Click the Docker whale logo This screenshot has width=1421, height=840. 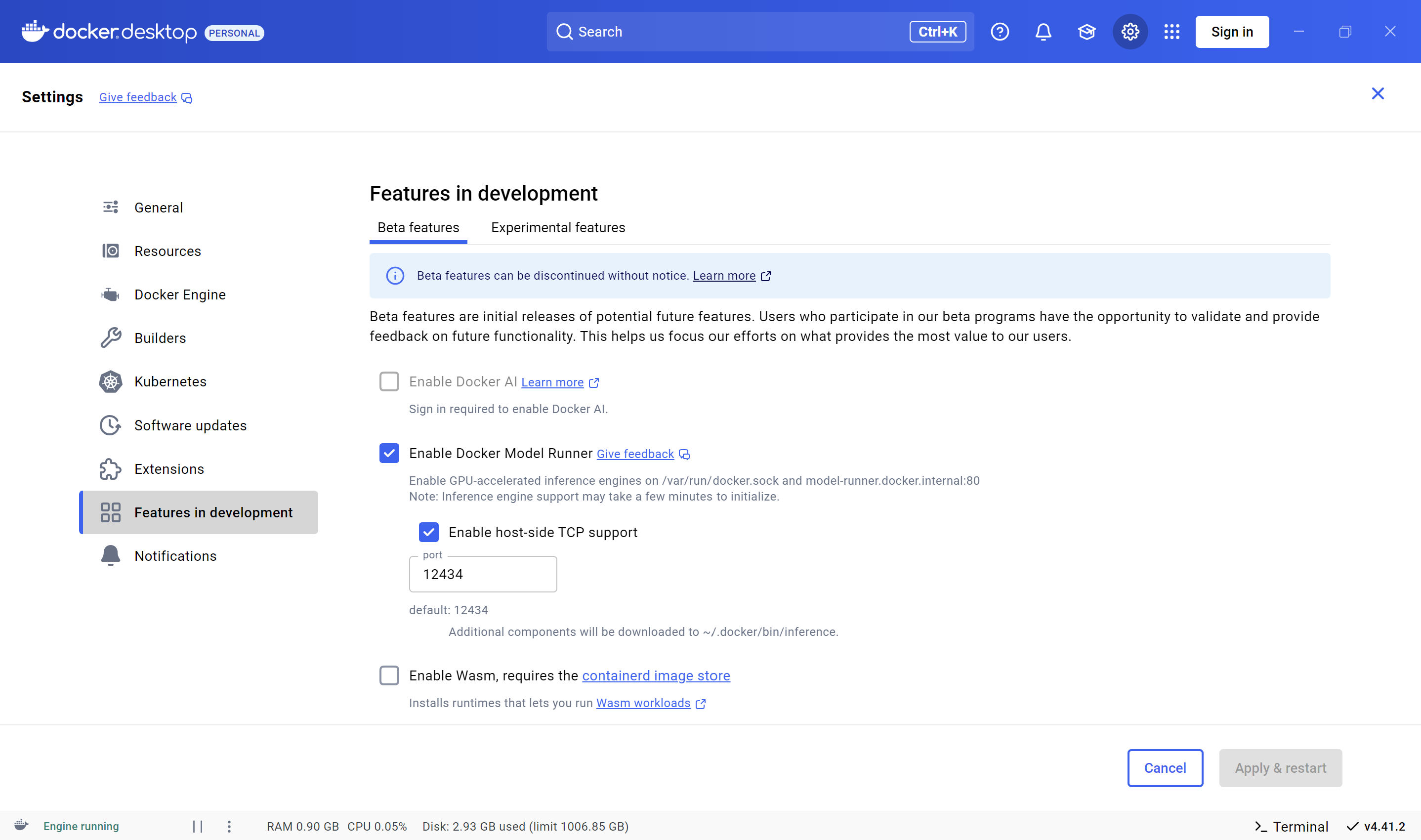point(35,31)
